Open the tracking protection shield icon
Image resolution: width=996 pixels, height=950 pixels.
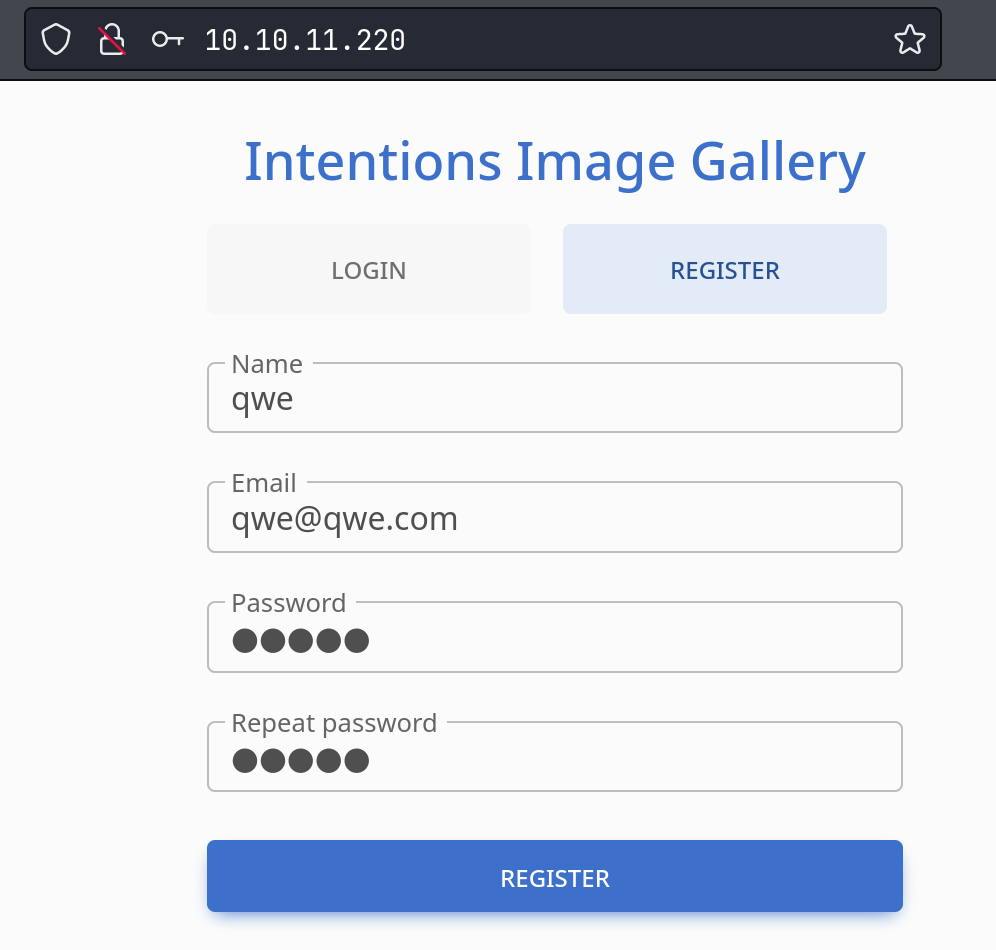(56, 40)
